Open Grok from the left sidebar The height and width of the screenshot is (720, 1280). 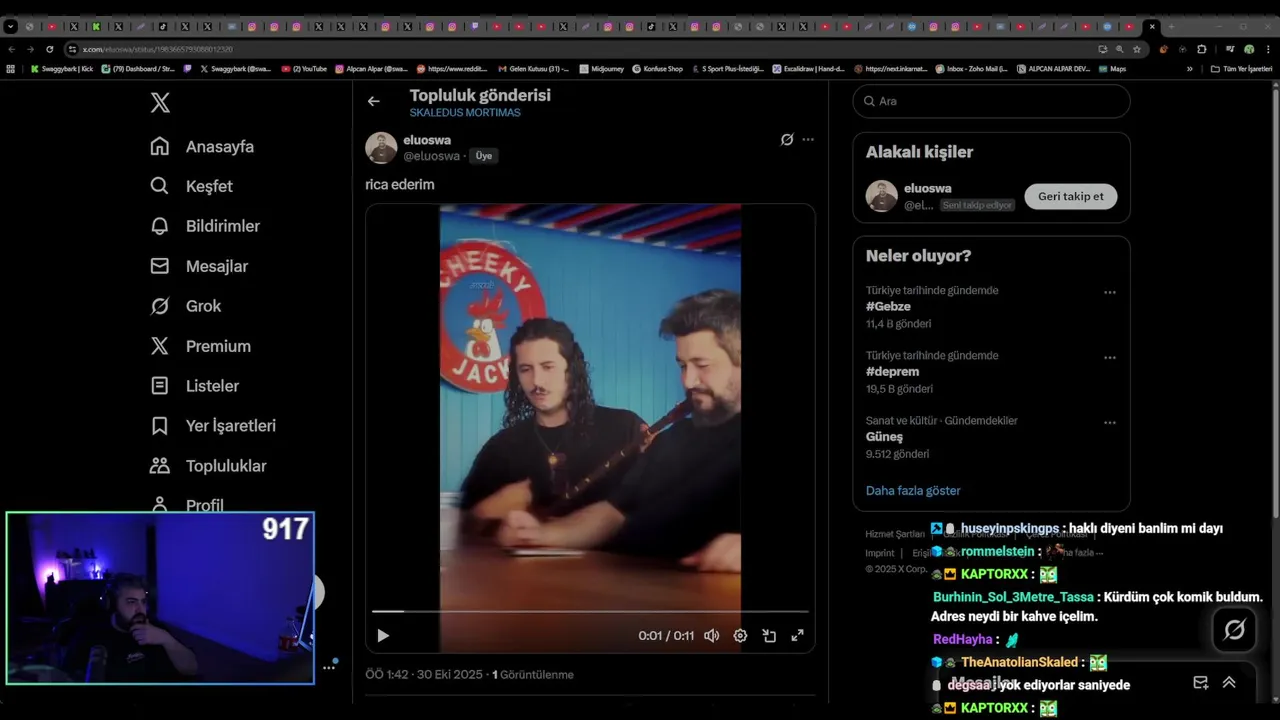[186, 306]
